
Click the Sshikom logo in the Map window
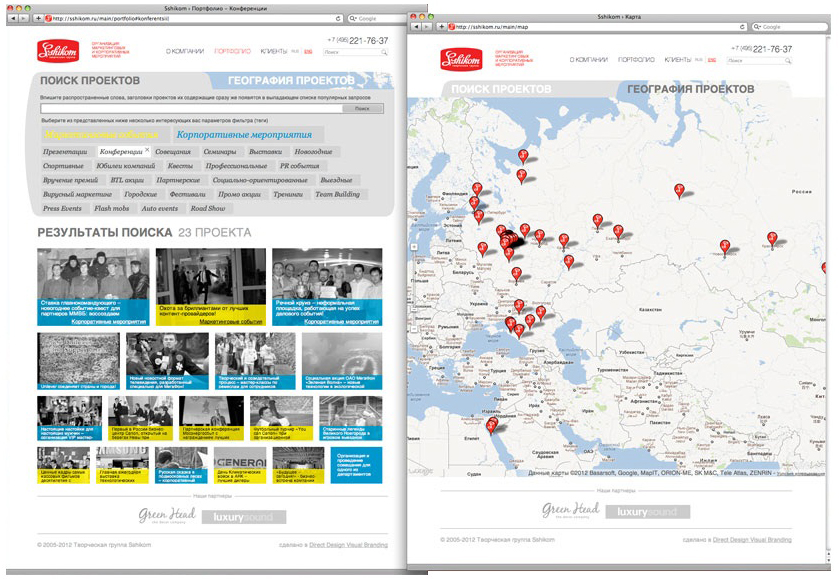click(x=461, y=59)
